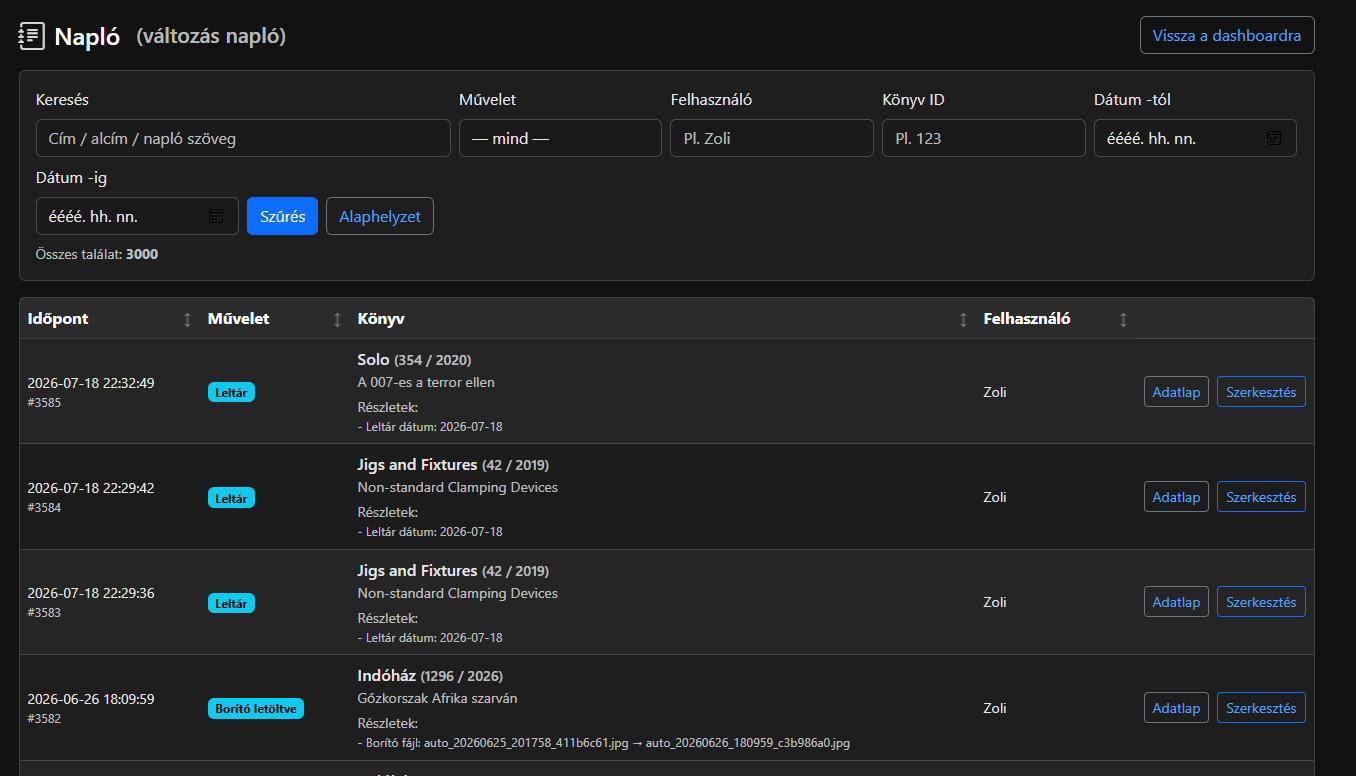Click the Borító letöltve badge
The image size is (1356, 776).
[x=255, y=709]
